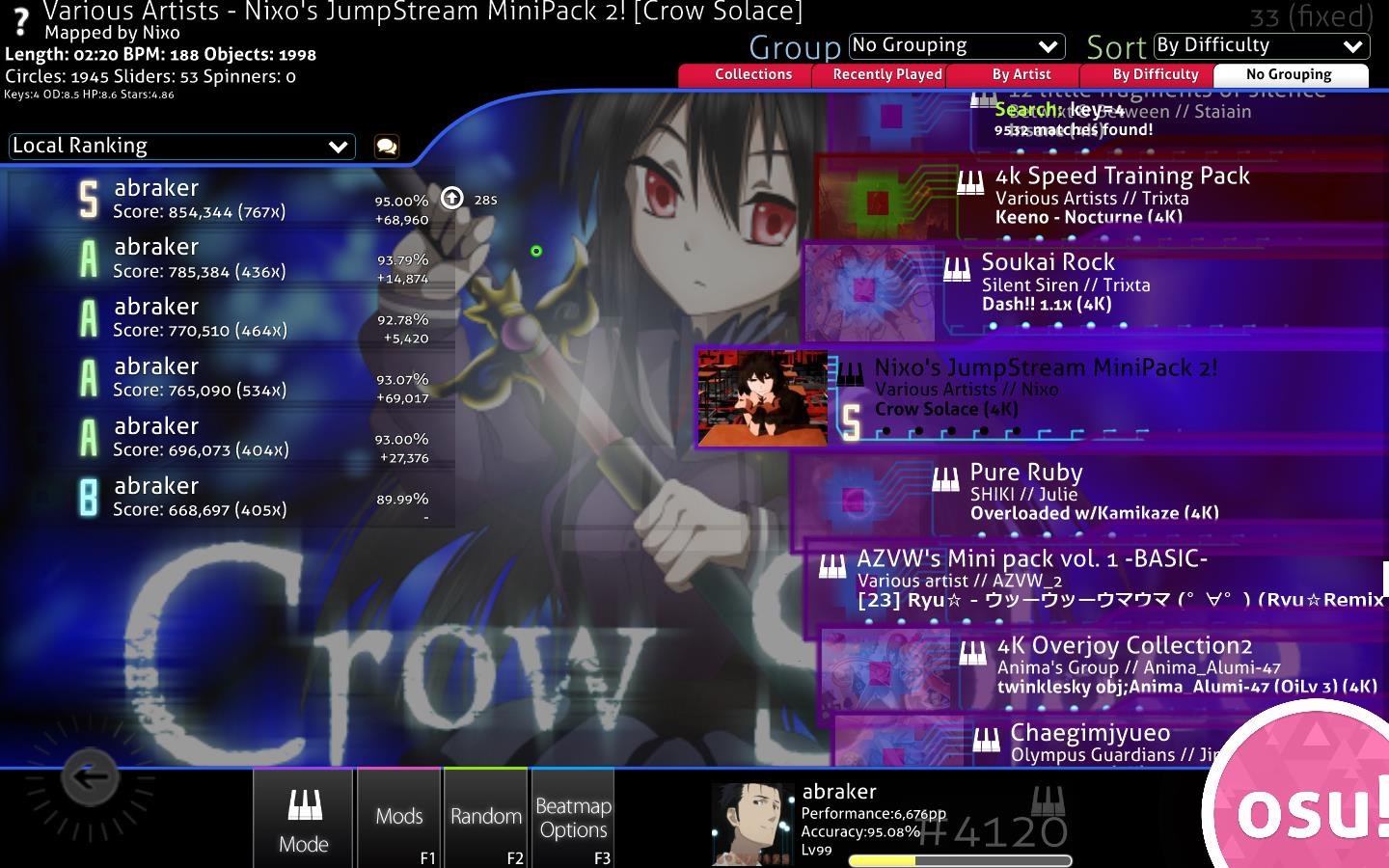1389x868 pixels.
Task: Open Beatmap Options
Action: tap(573, 819)
